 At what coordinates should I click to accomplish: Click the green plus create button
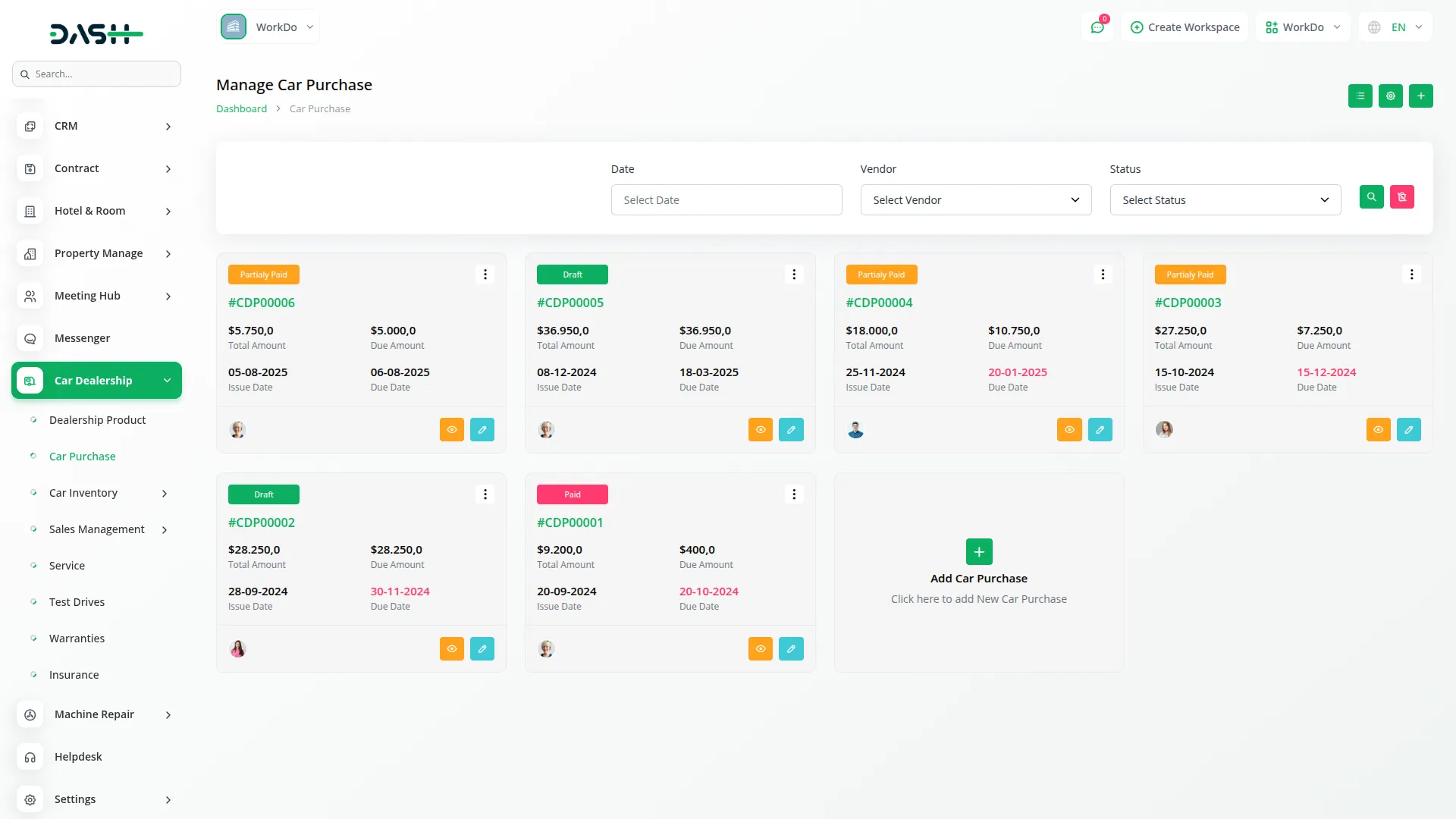(x=1420, y=96)
